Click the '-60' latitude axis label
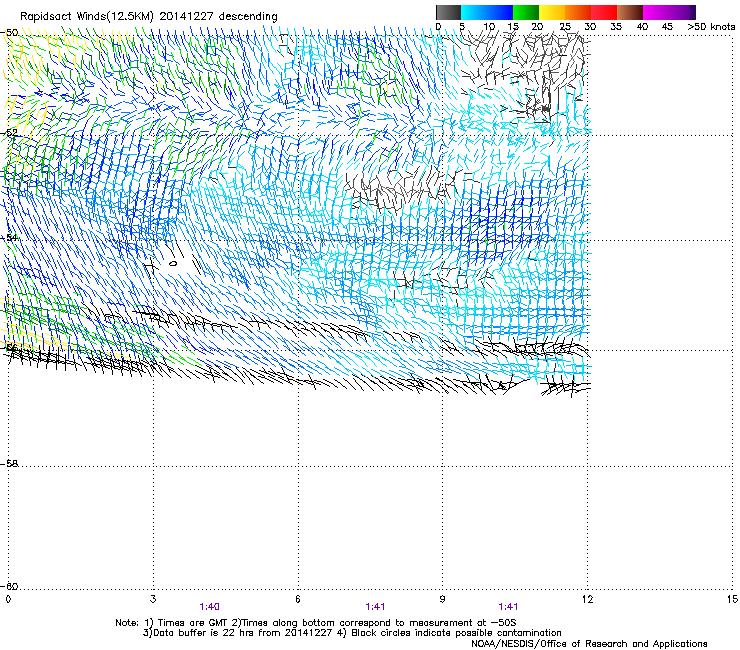This screenshot has height=650, width=740. (x=10, y=586)
